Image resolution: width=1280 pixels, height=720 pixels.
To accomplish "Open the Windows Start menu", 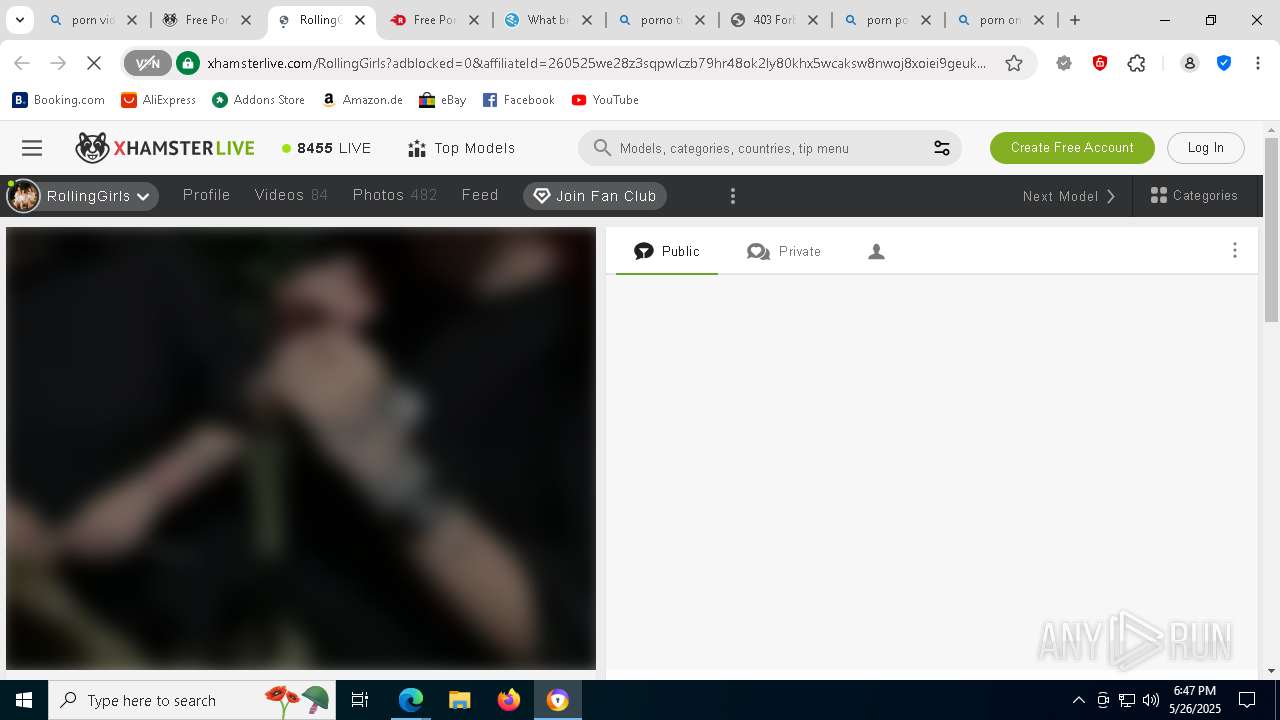I will click(24, 700).
